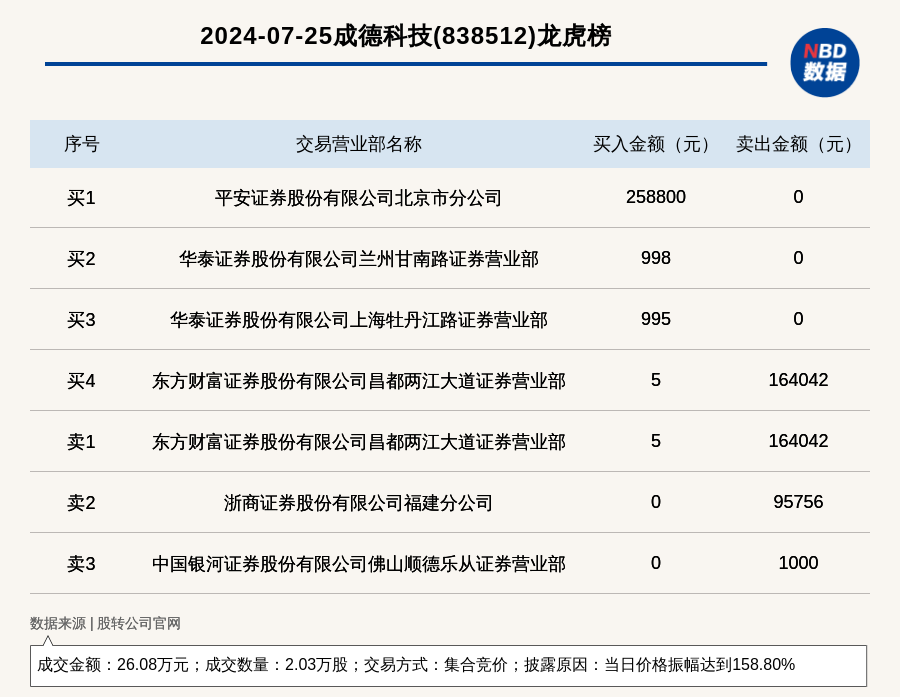Click the buy amount 0 in row 卖3

[x=655, y=563]
